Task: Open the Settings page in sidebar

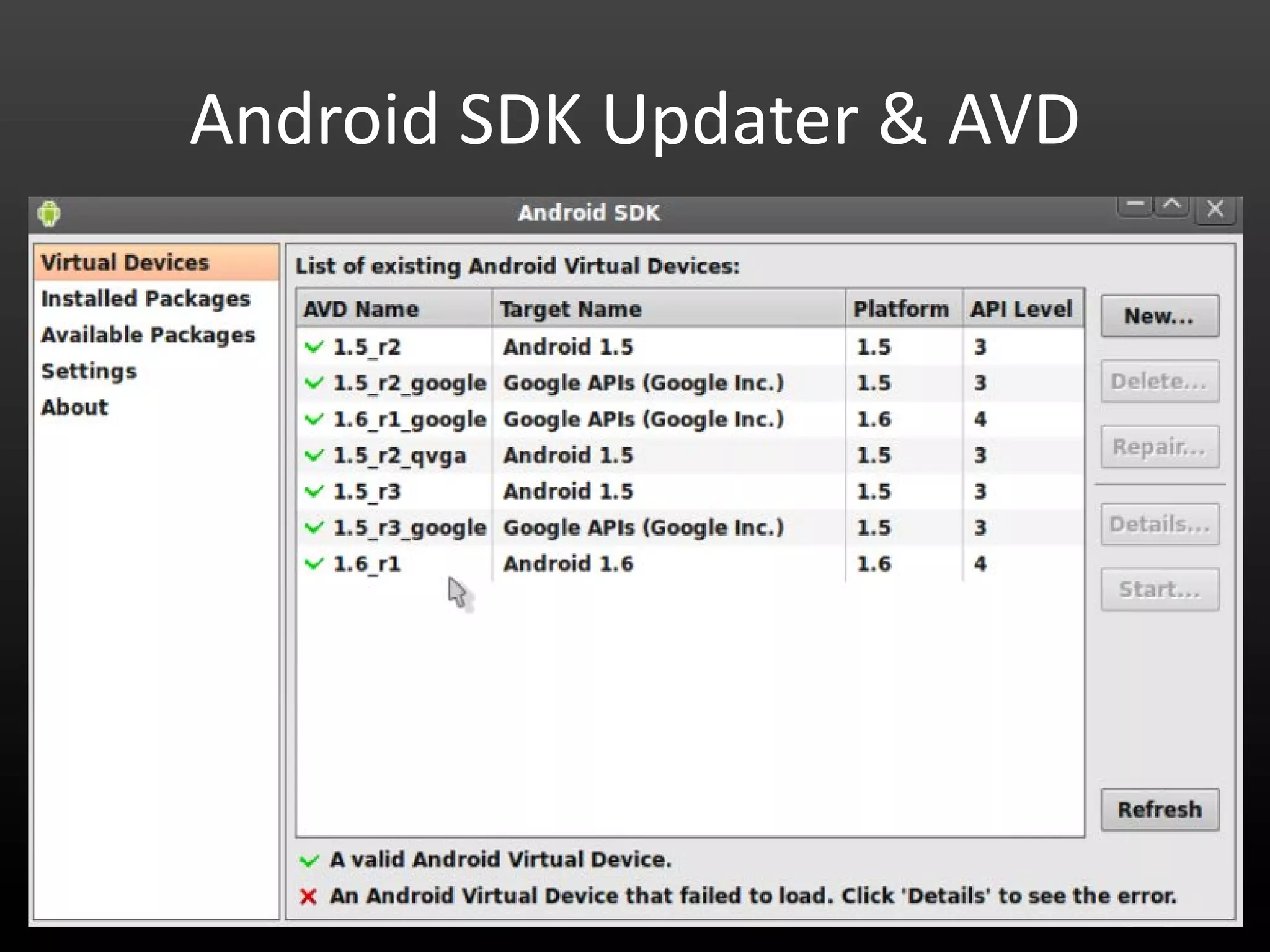Action: point(89,371)
